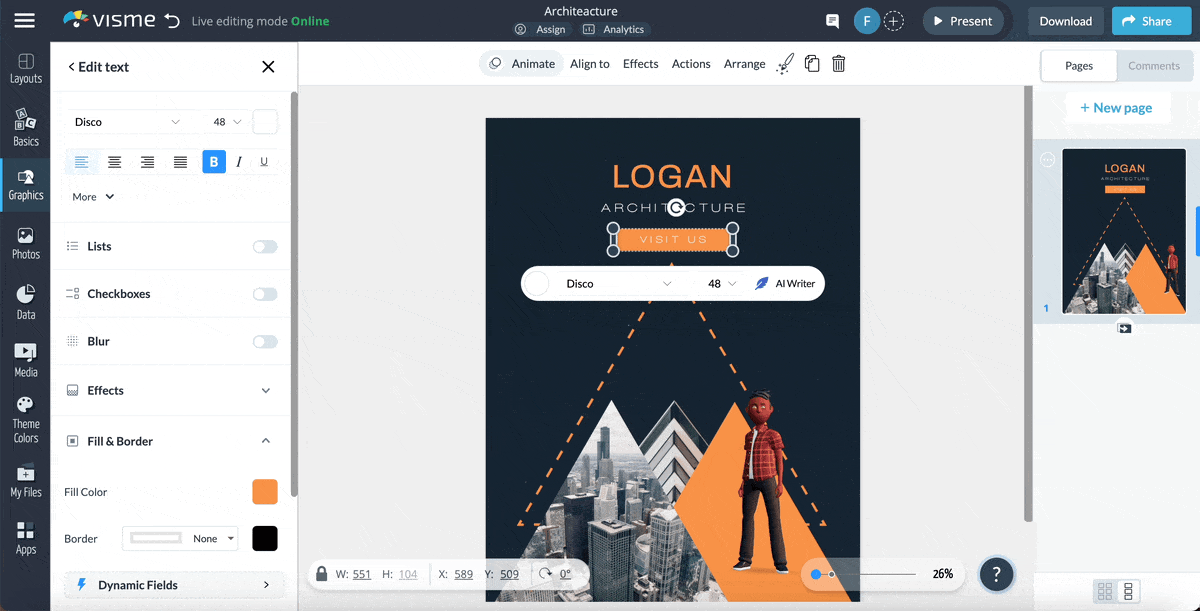Click the New page button

[1117, 107]
